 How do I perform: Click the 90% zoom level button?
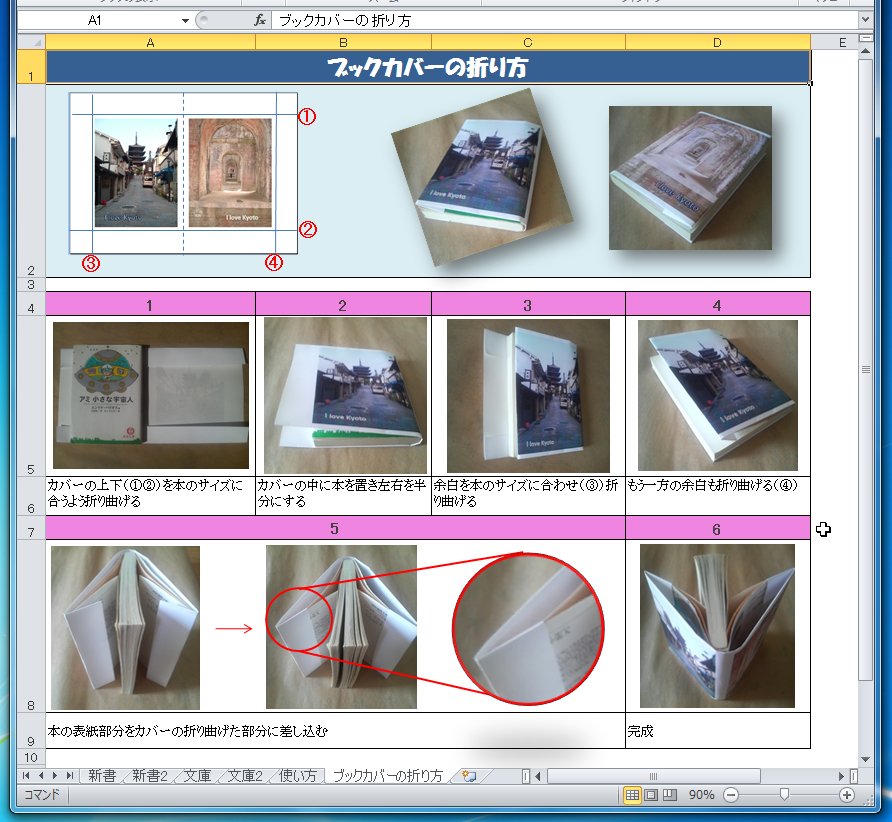tap(701, 795)
